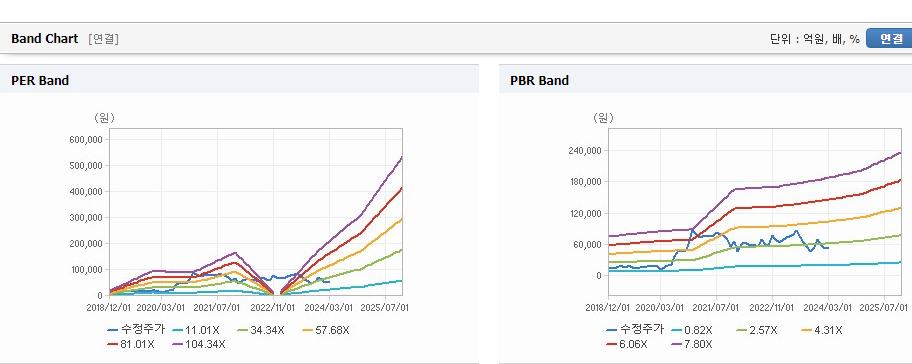Screen dimensions: 912x364
Task: Click the 300,000 axis label in PER chart
Action: [x=86, y=217]
